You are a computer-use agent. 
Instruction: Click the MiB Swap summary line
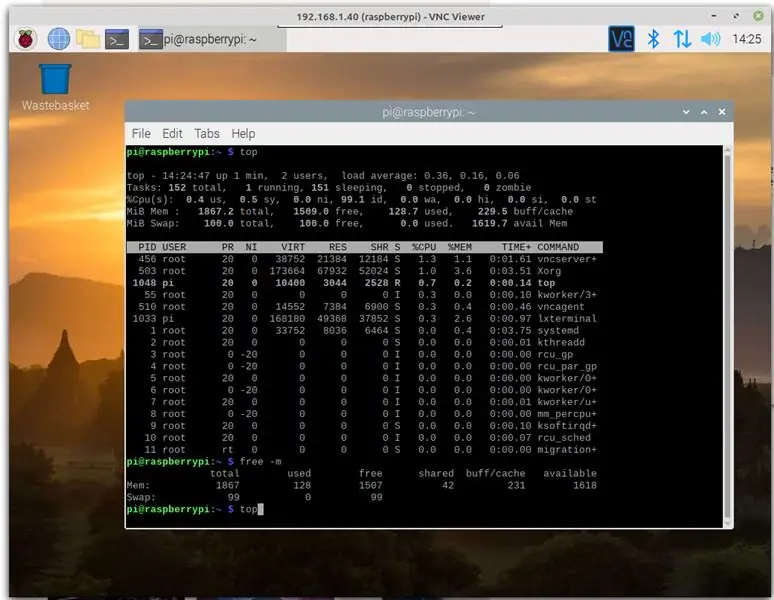click(347, 224)
